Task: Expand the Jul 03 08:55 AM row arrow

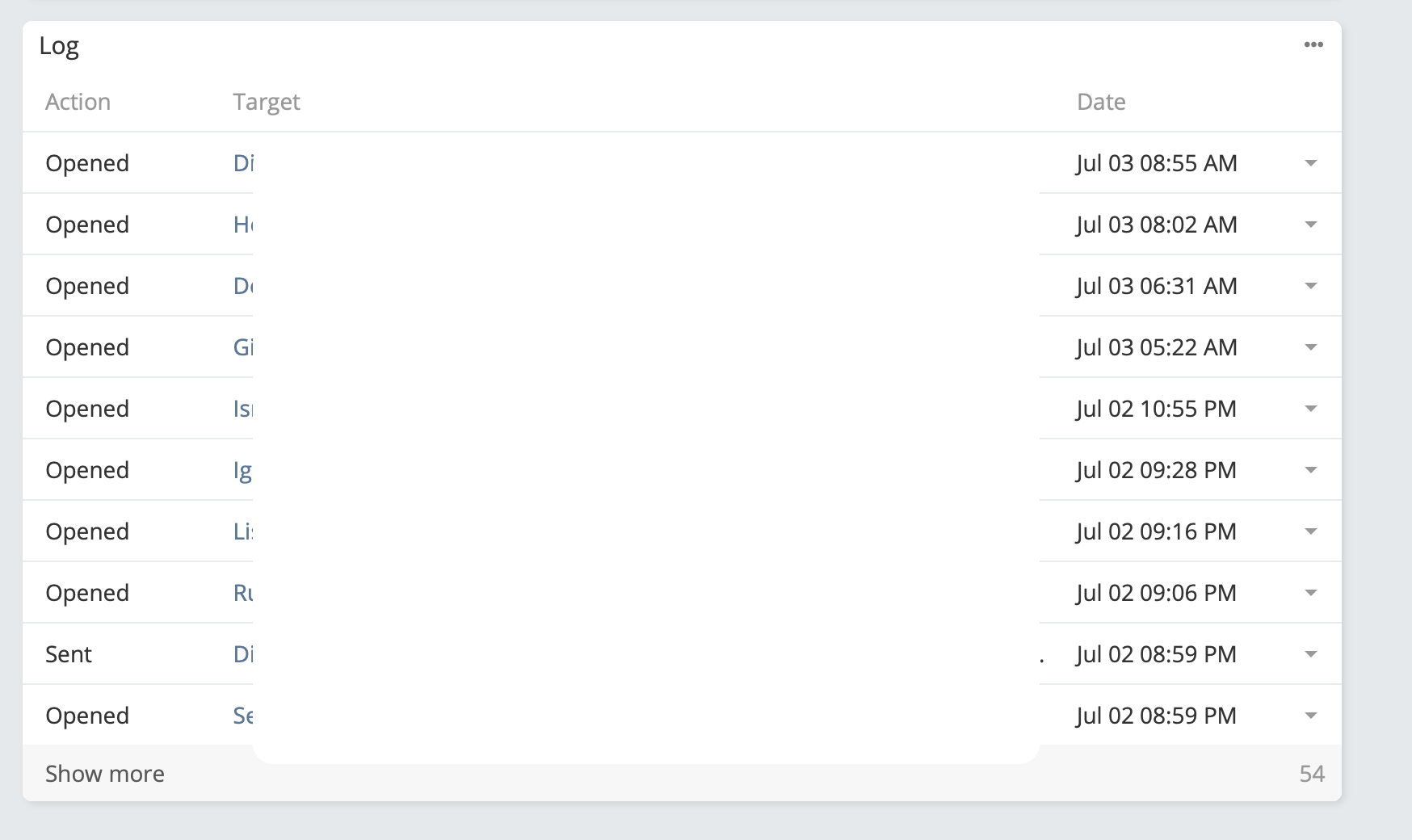Action: click(1311, 163)
